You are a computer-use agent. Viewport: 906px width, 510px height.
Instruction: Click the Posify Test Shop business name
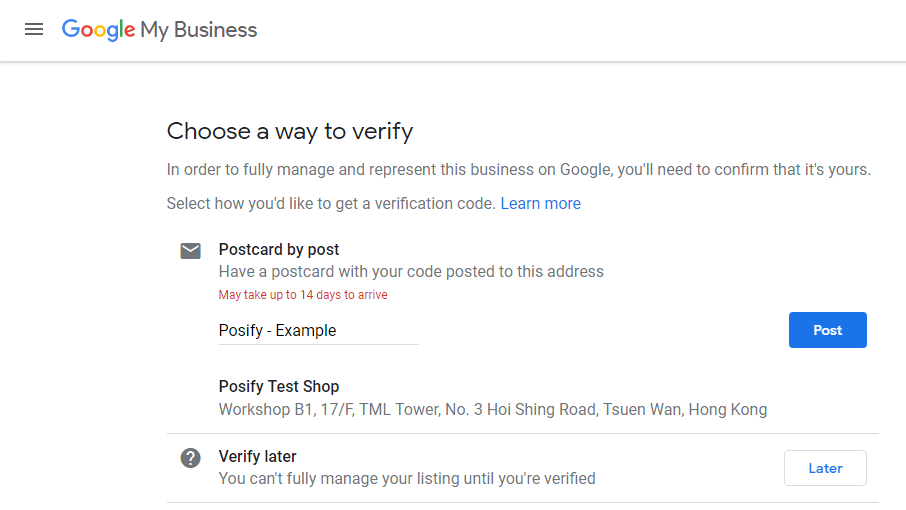pyautogui.click(x=279, y=386)
